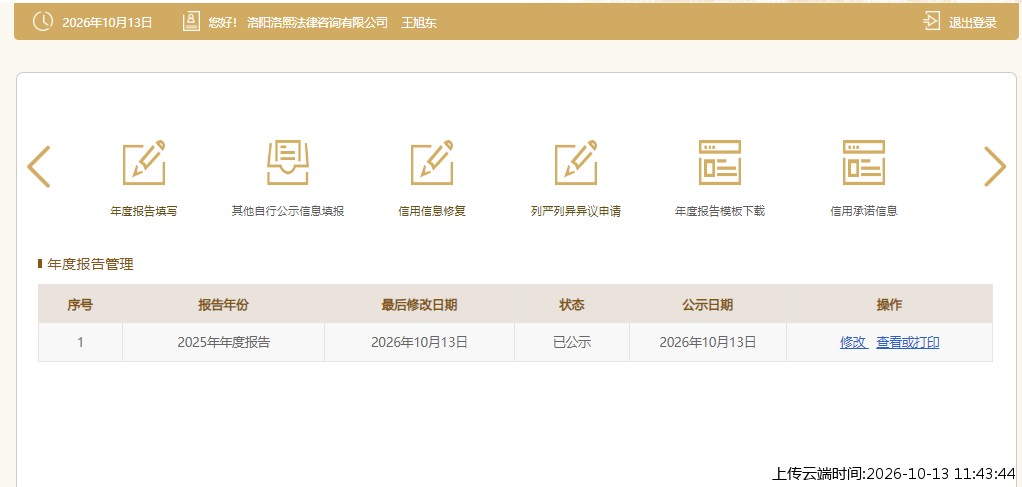The width and height of the screenshot is (1022, 487).
Task: Open the 信用承诺信息 page icon
Action: click(x=864, y=162)
